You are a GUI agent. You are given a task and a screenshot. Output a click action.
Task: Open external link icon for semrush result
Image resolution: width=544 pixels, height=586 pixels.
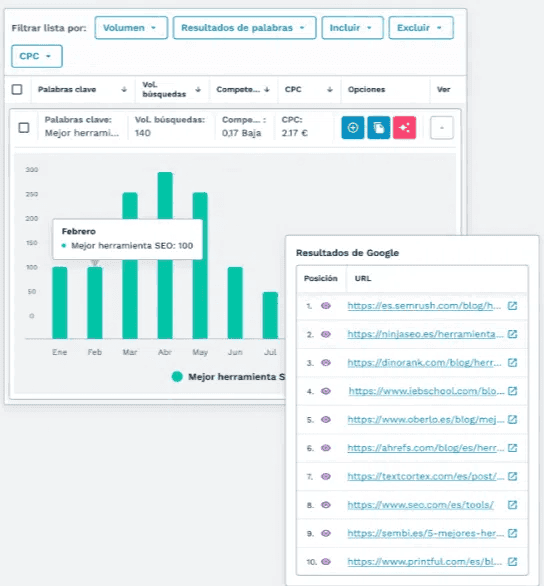tap(512, 306)
